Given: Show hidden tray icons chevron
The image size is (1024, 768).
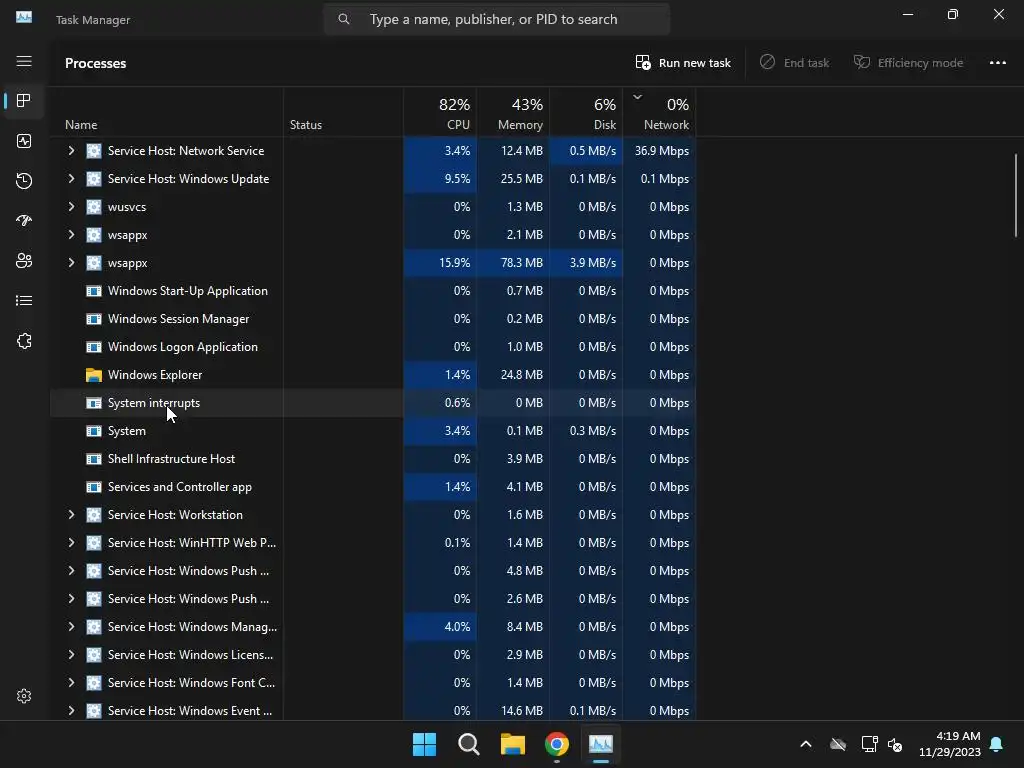Looking at the screenshot, I should (x=806, y=744).
